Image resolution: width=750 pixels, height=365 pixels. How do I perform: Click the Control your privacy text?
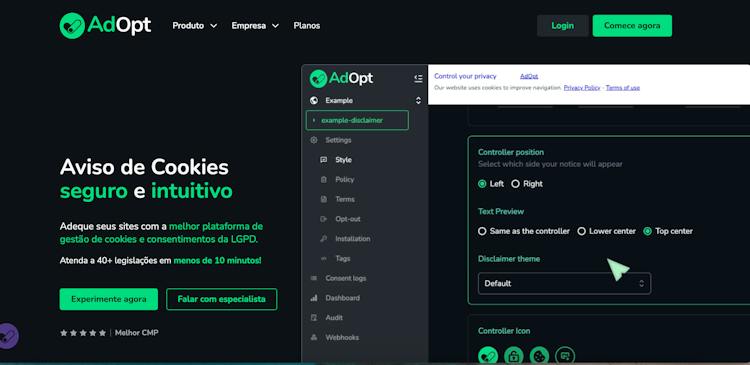point(465,76)
